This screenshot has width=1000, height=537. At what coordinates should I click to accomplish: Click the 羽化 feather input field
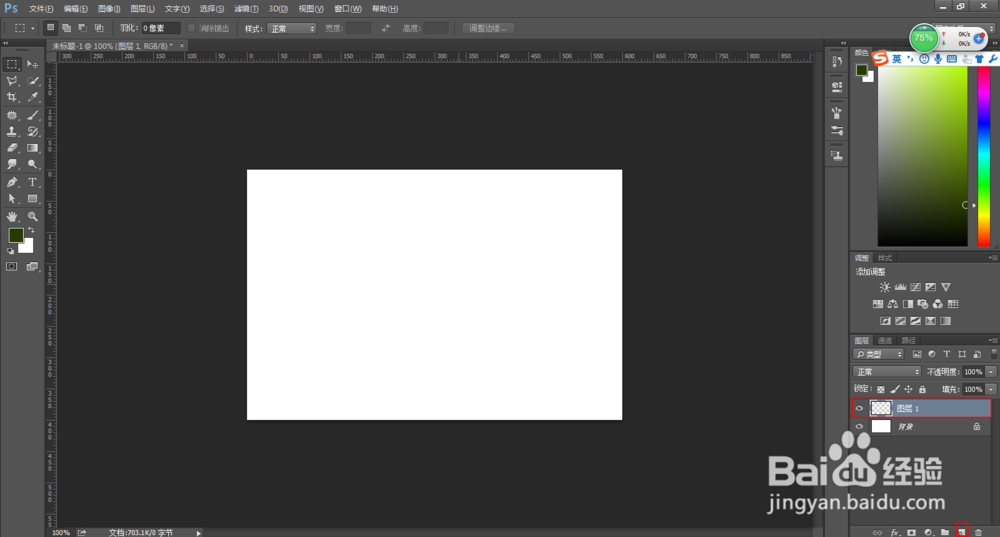(x=160, y=29)
